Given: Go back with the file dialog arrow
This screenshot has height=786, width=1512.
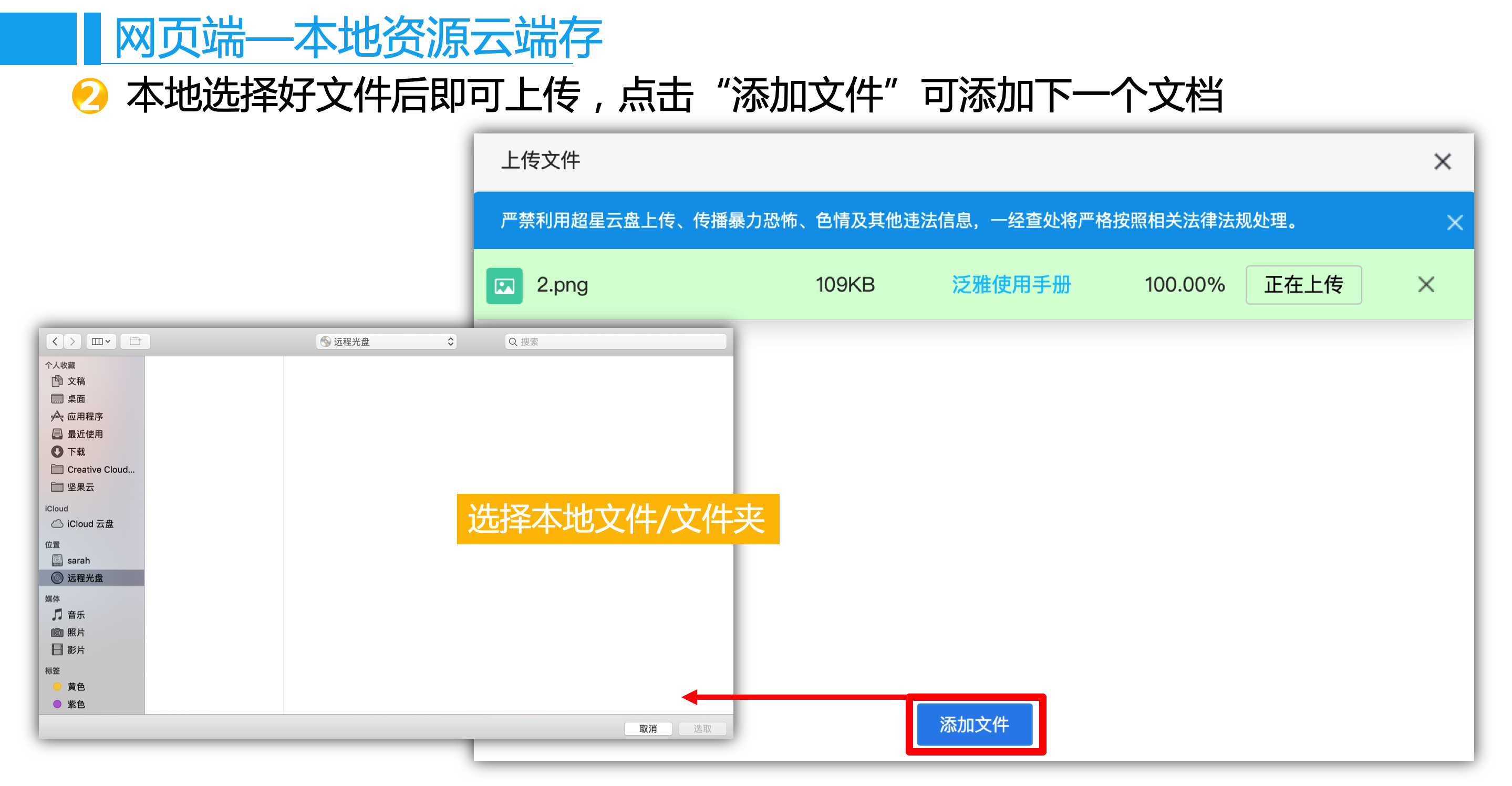Looking at the screenshot, I should tap(55, 341).
